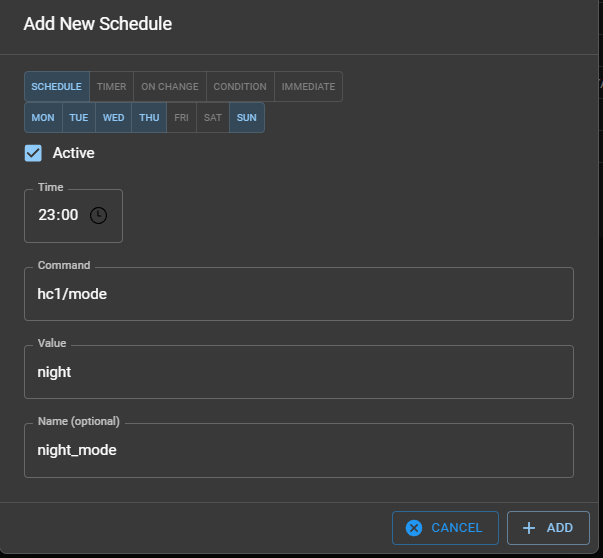Enable the SAT day toggle
The image size is (603, 558).
pos(213,118)
